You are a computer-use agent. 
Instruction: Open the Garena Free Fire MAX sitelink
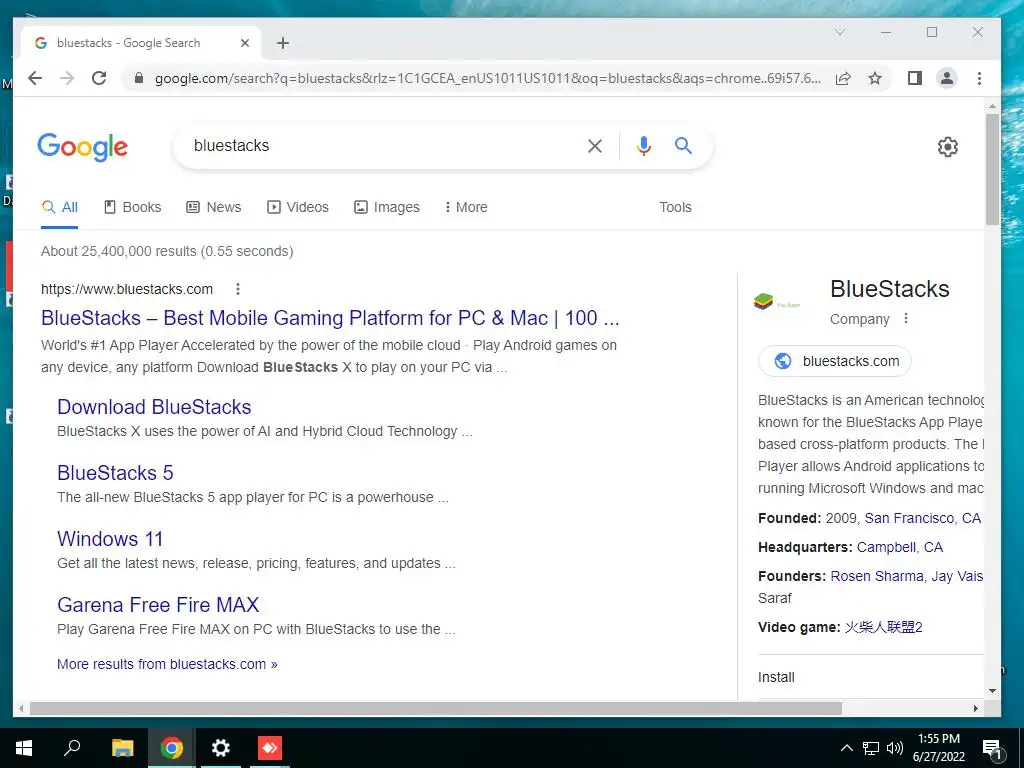click(x=158, y=605)
